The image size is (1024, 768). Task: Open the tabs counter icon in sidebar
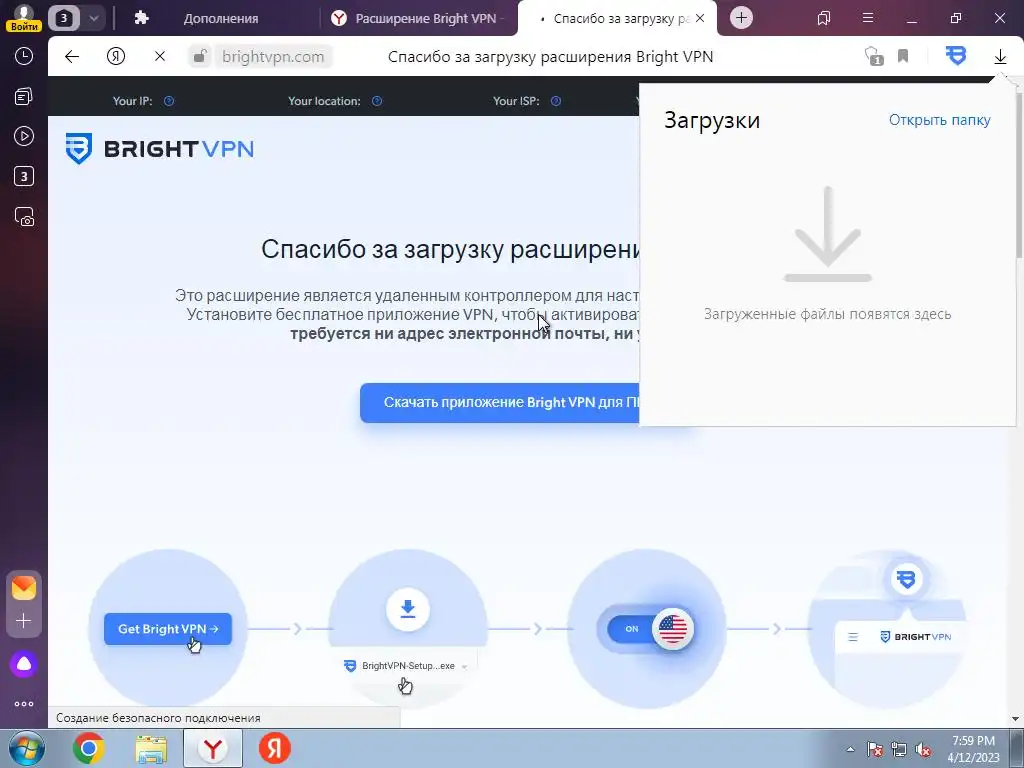tap(24, 176)
